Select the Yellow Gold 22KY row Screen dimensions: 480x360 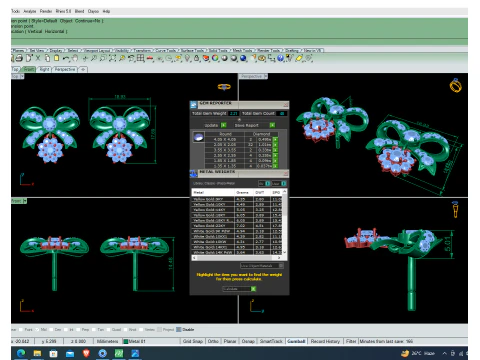point(238,226)
